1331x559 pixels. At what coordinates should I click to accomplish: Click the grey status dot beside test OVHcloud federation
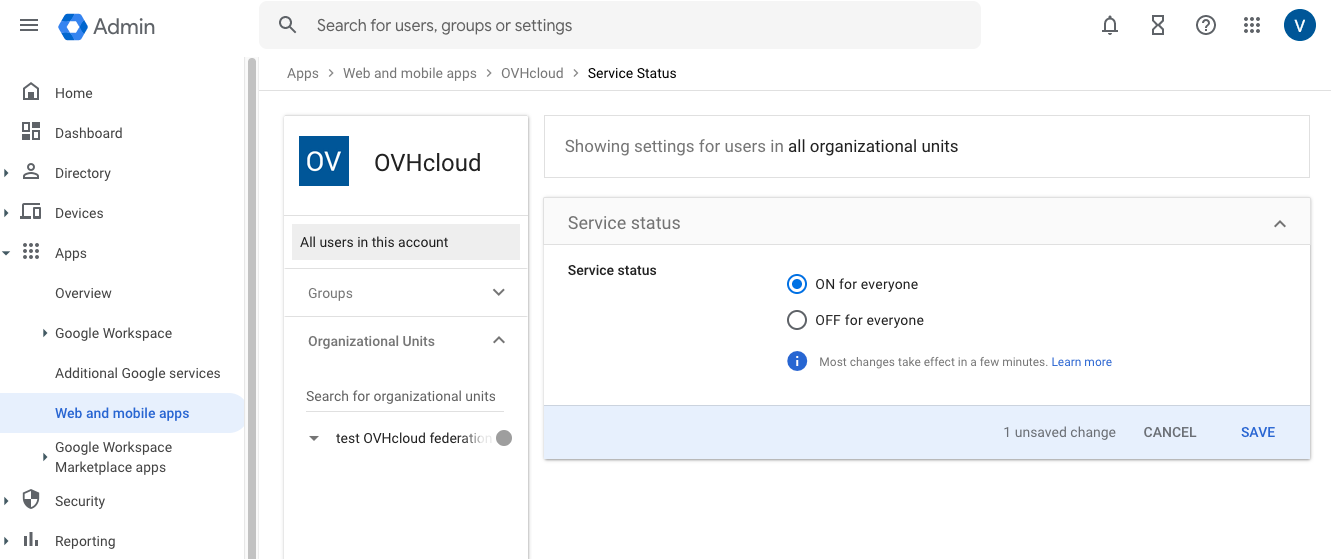tap(504, 438)
